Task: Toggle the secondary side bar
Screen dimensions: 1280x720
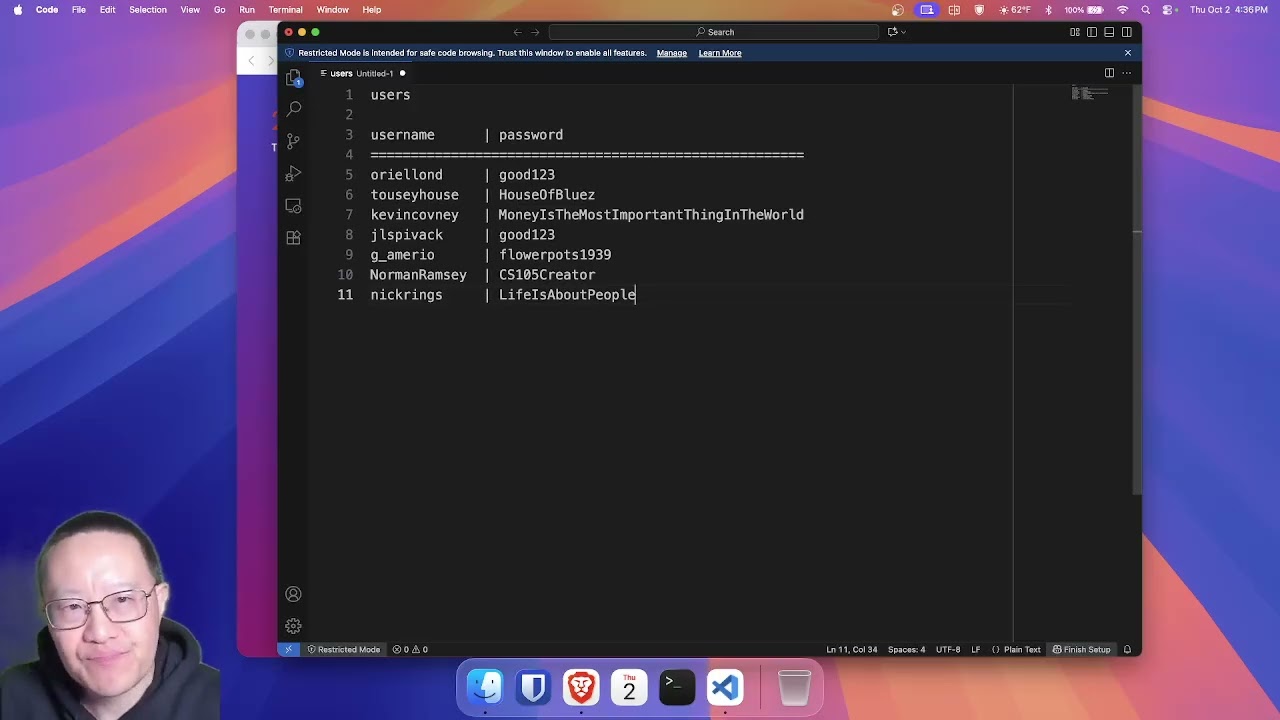Action: 1126,32
